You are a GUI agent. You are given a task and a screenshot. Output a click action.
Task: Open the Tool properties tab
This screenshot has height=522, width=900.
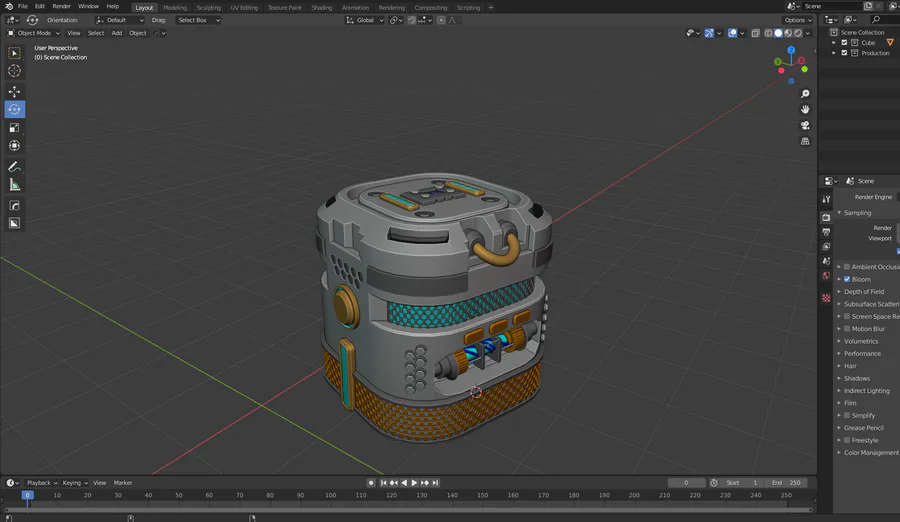[826, 199]
